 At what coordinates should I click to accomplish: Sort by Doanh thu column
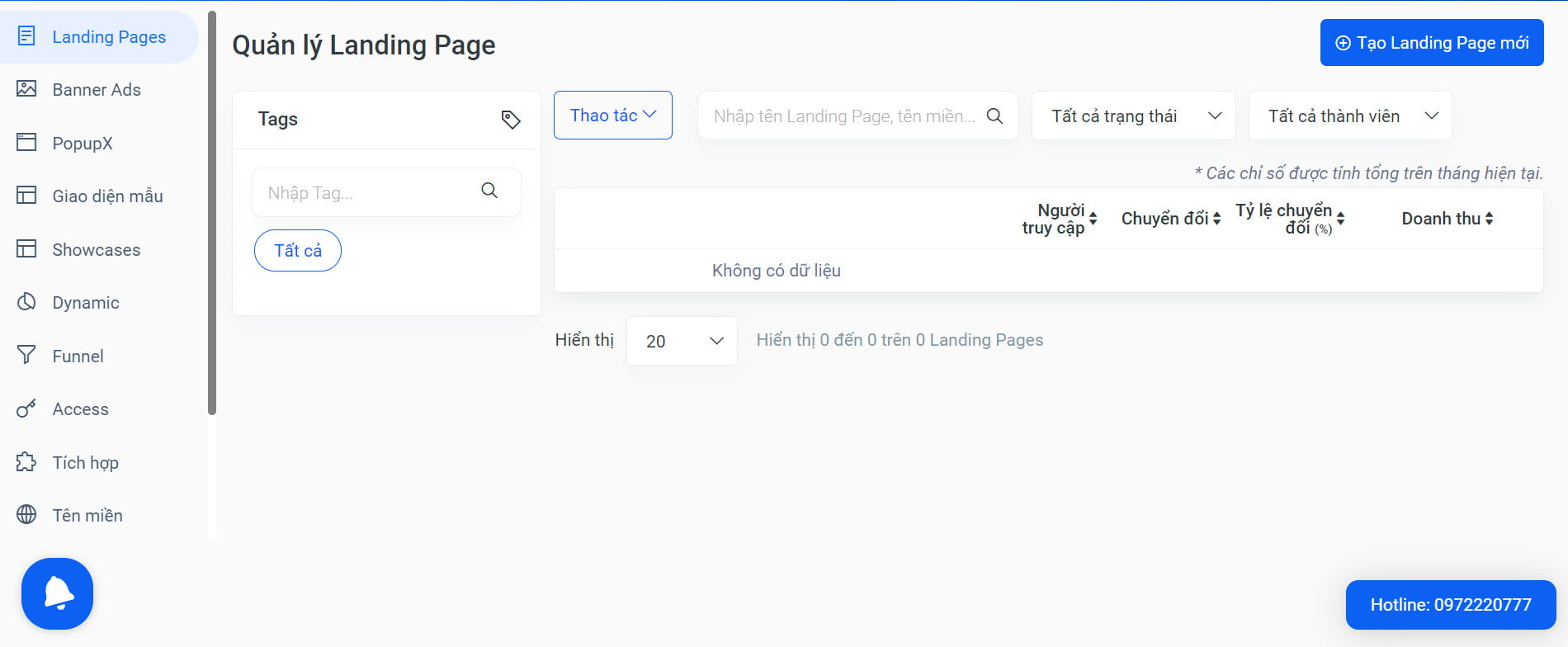pos(1448,219)
